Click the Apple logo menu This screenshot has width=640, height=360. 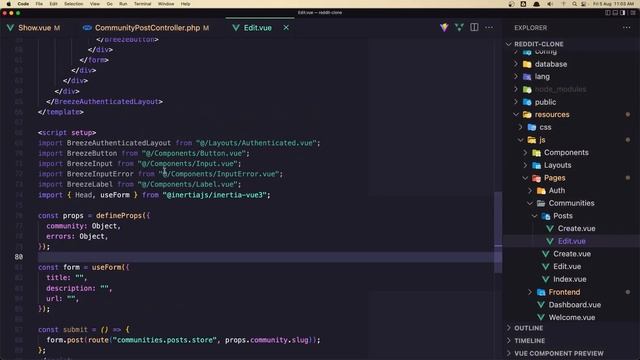point(9,4)
